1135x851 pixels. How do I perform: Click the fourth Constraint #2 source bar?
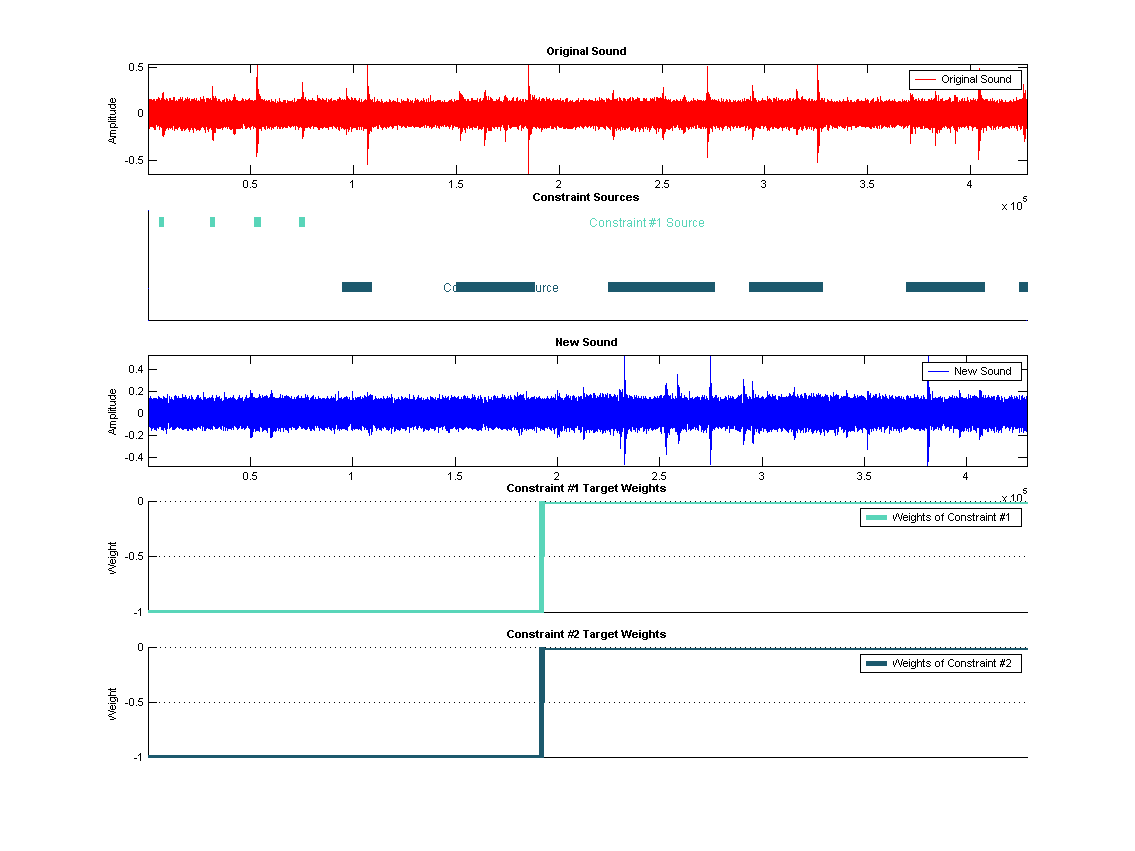coord(785,287)
